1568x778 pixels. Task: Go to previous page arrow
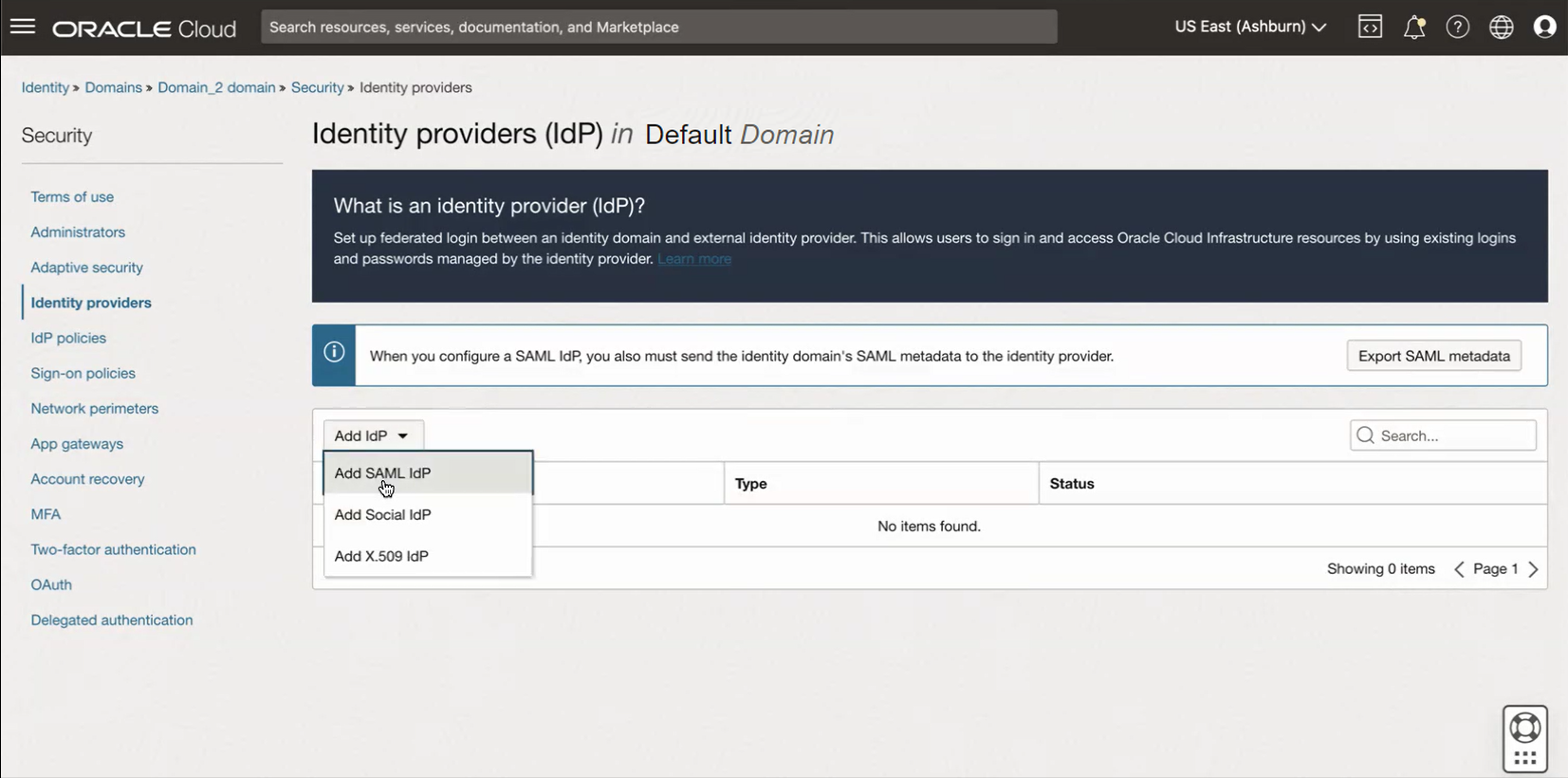1459,569
